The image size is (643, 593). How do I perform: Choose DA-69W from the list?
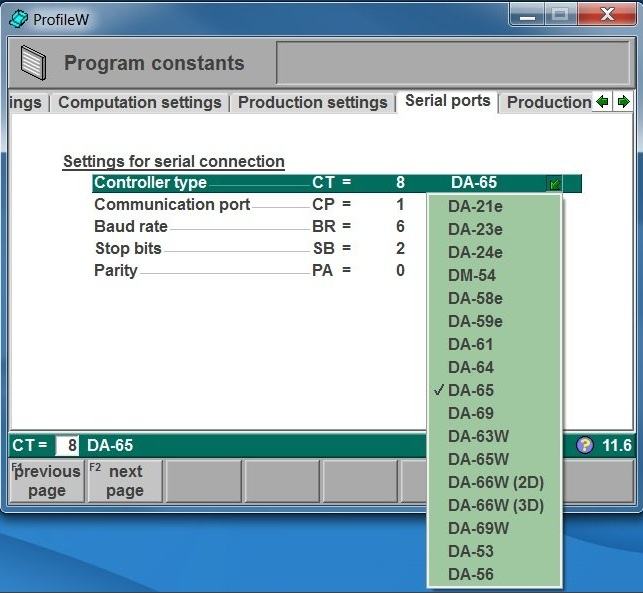(478, 528)
